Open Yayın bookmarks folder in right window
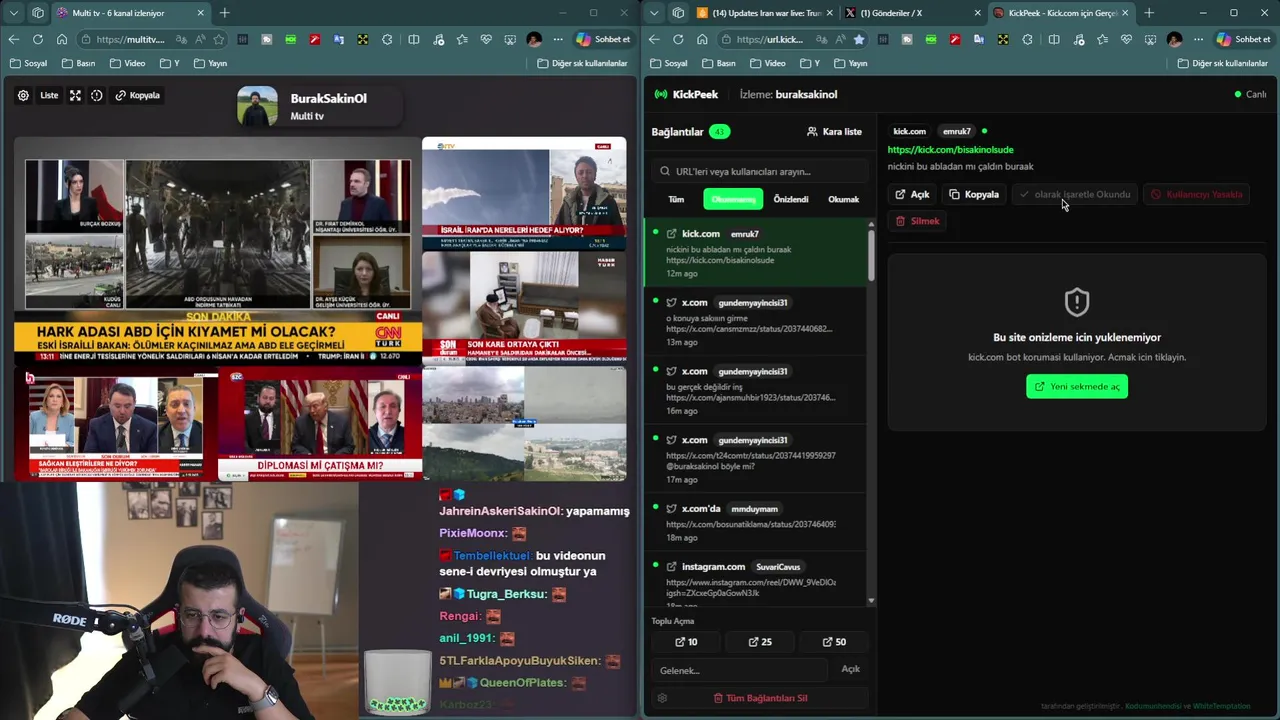 (x=850, y=63)
